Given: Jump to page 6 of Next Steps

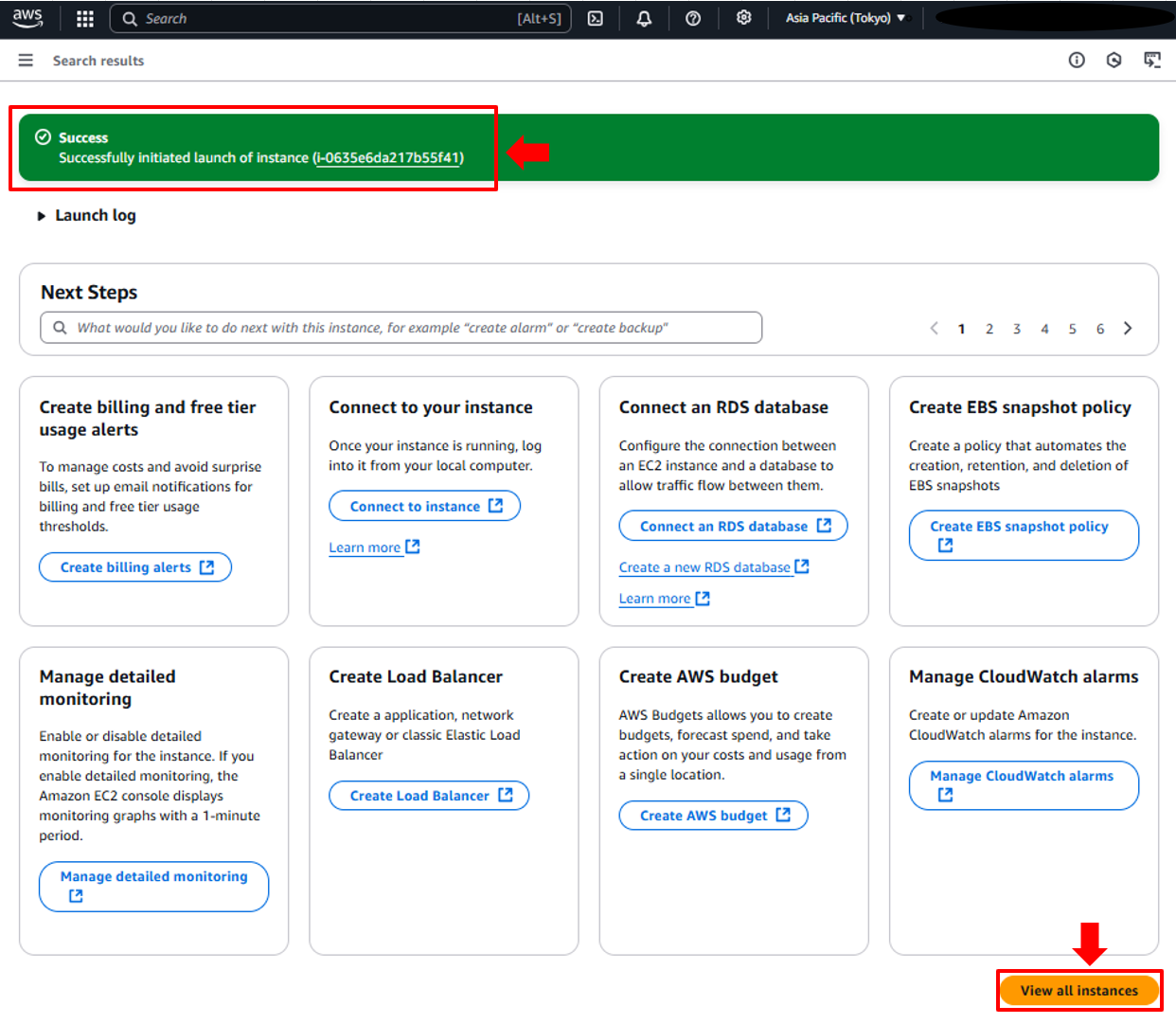Looking at the screenshot, I should pyautogui.click(x=1100, y=329).
